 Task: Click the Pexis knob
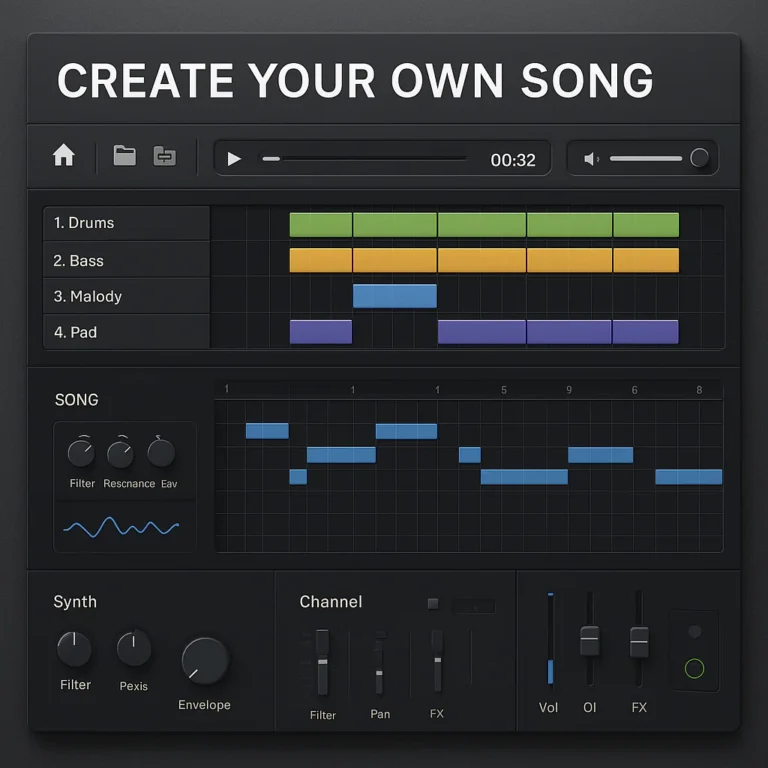(134, 648)
